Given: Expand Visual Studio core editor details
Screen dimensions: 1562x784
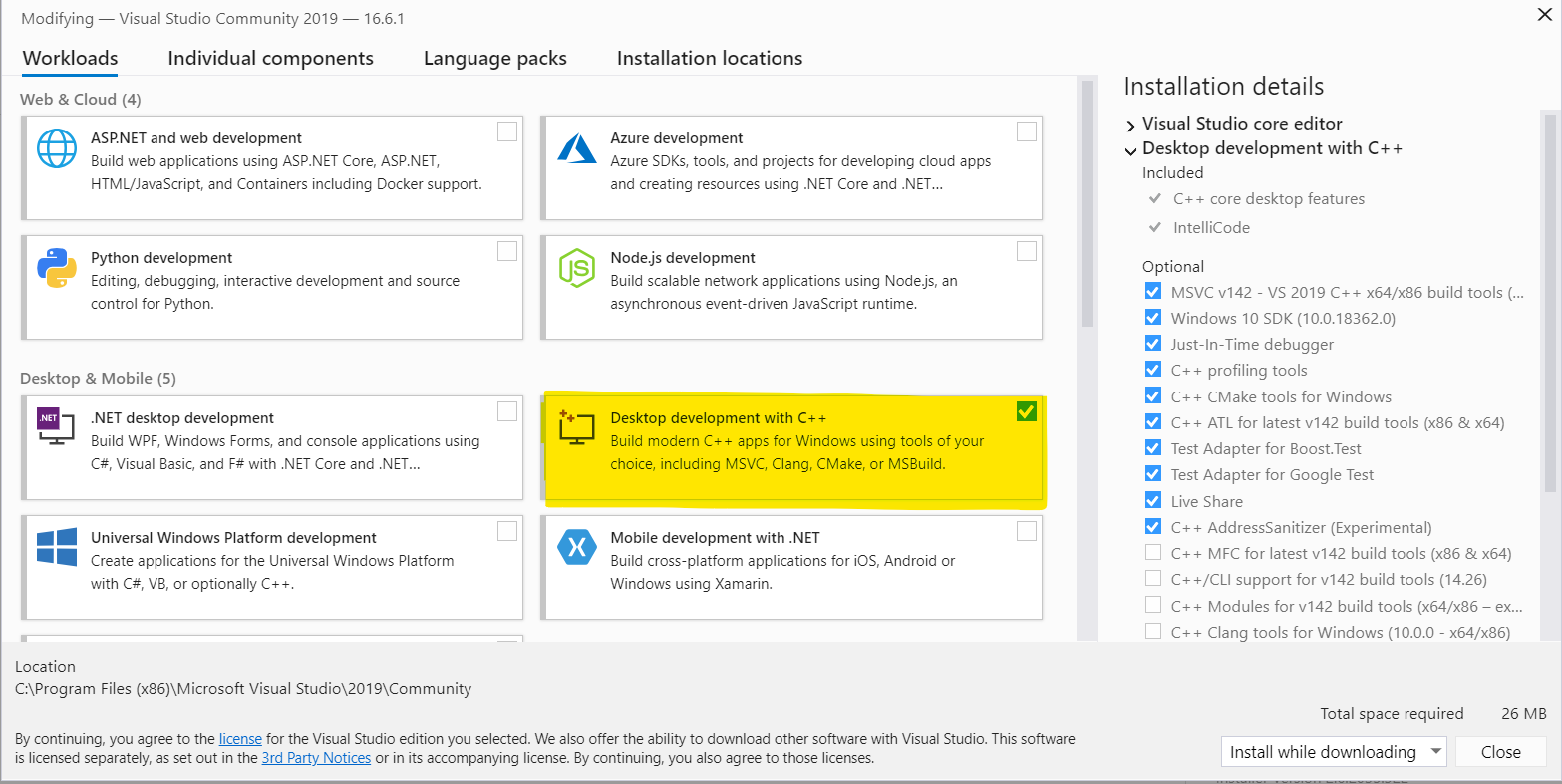Looking at the screenshot, I should pos(1130,126).
